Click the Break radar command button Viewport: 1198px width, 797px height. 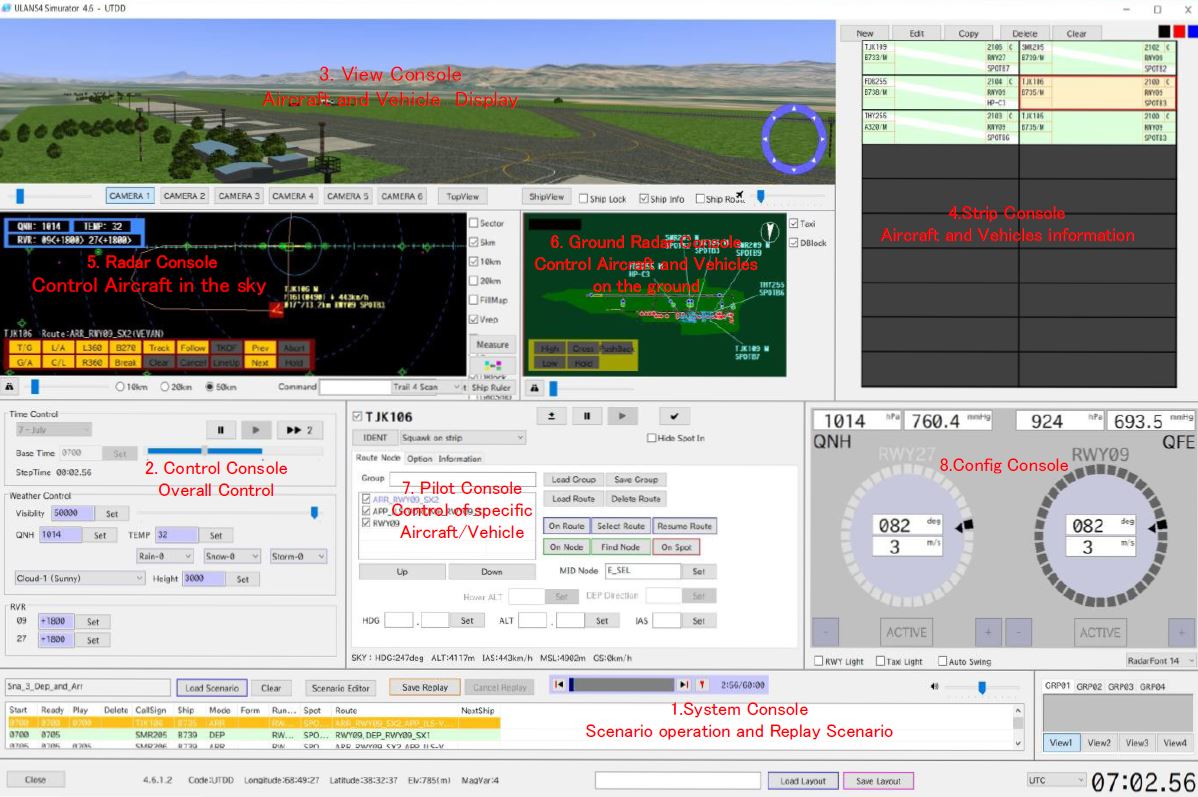(x=125, y=362)
